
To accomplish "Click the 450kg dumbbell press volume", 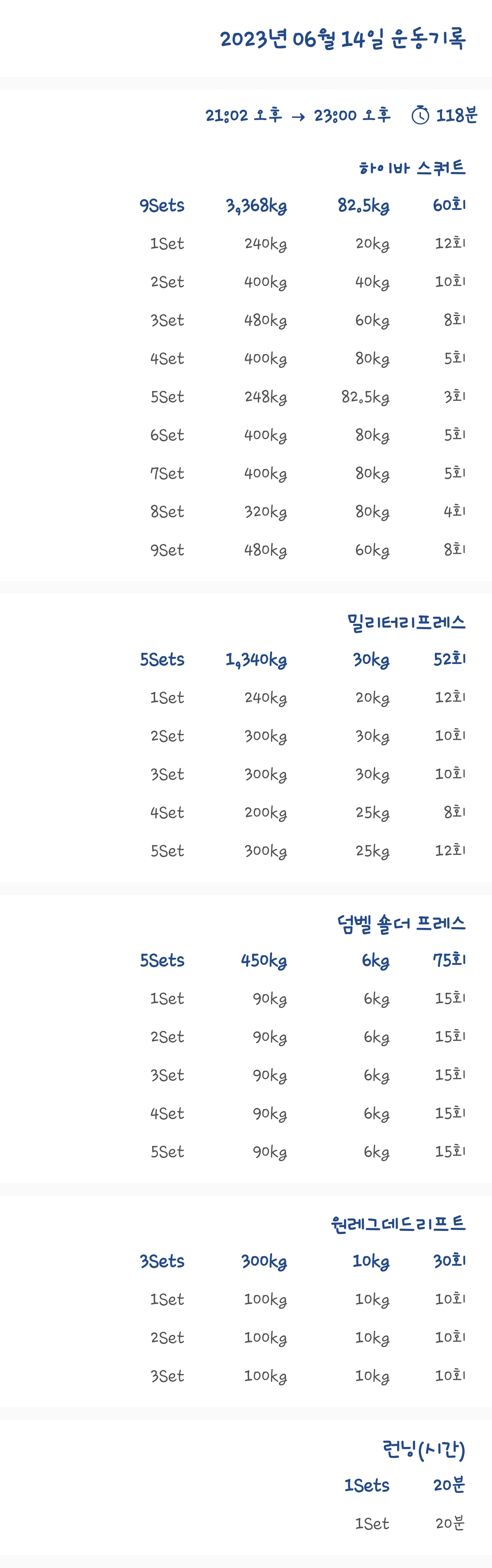I will point(264,960).
